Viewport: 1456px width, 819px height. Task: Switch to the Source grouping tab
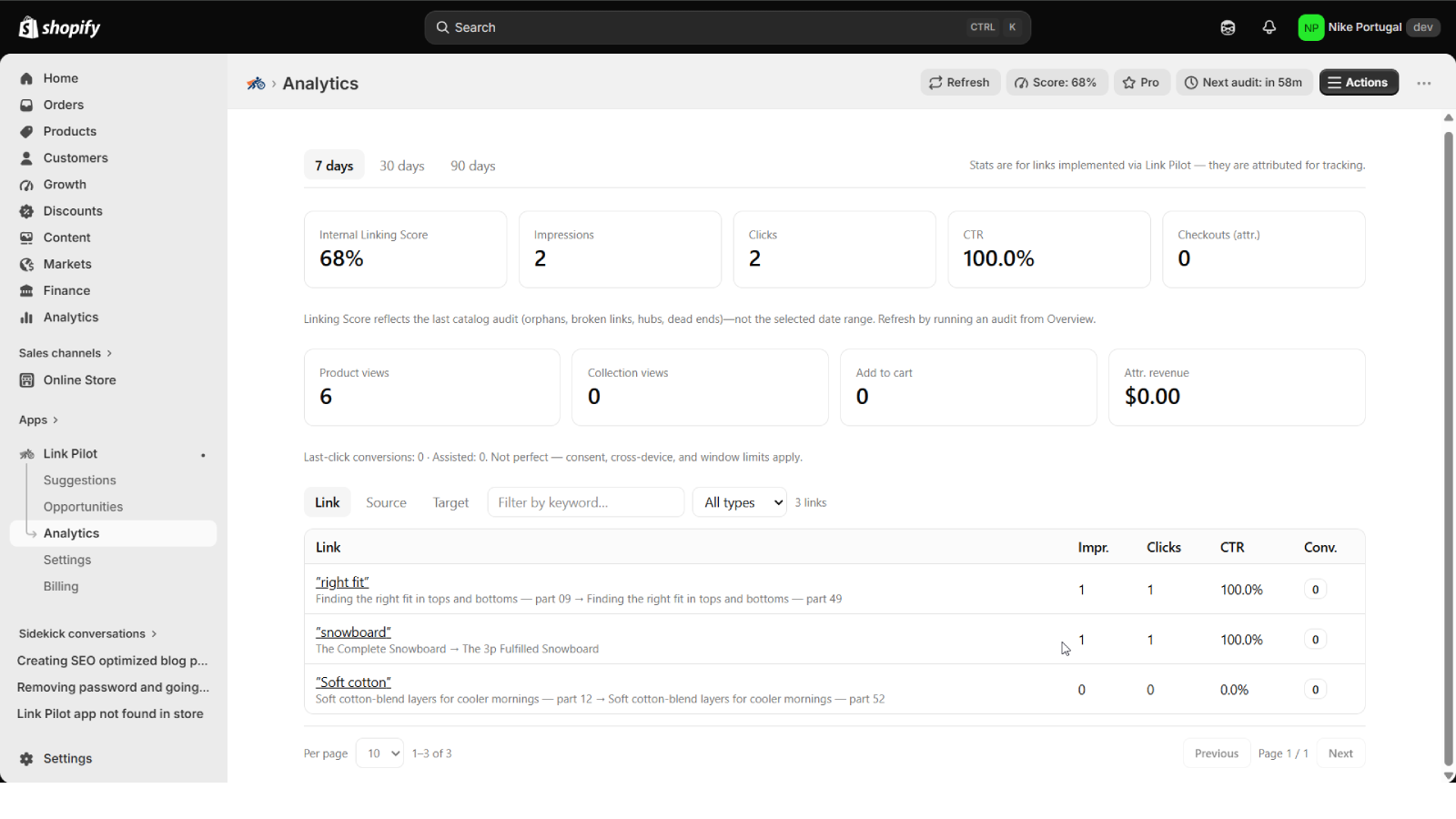click(x=386, y=502)
